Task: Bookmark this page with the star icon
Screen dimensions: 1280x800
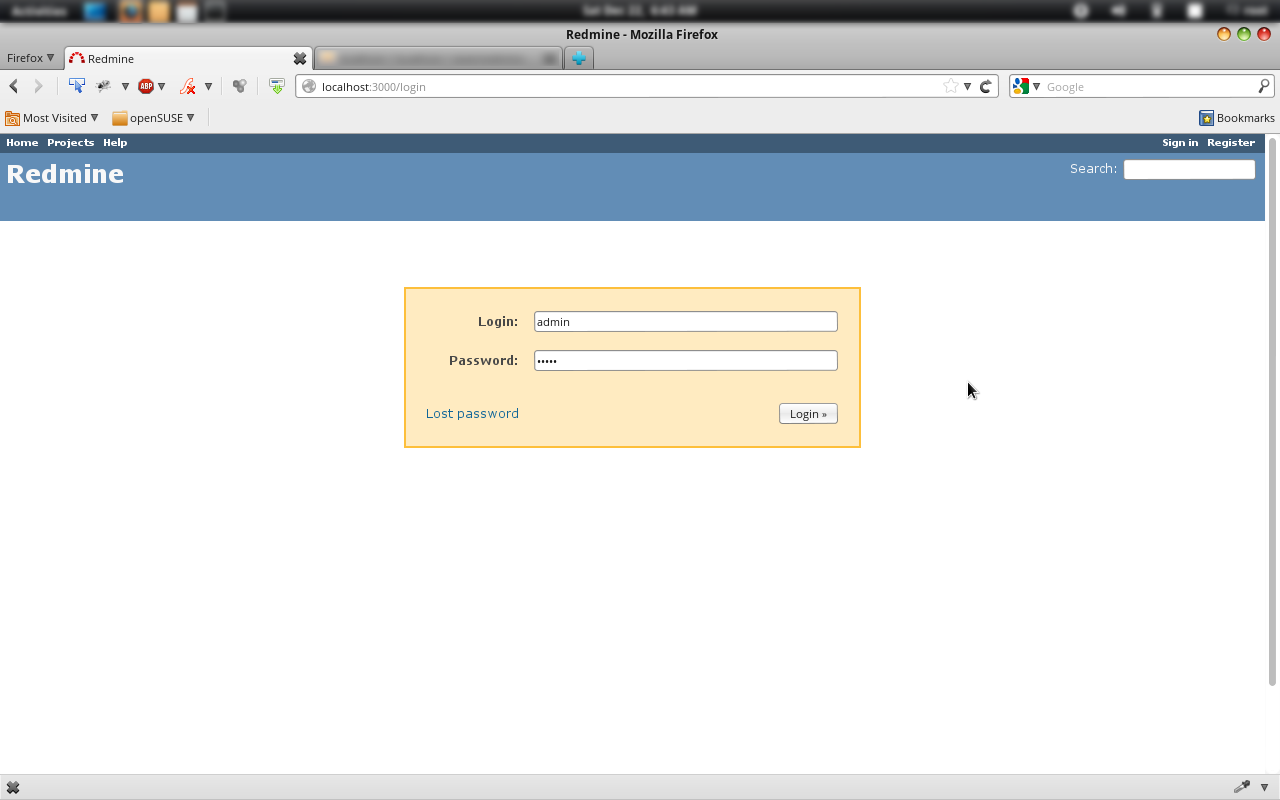Action: 951,86
